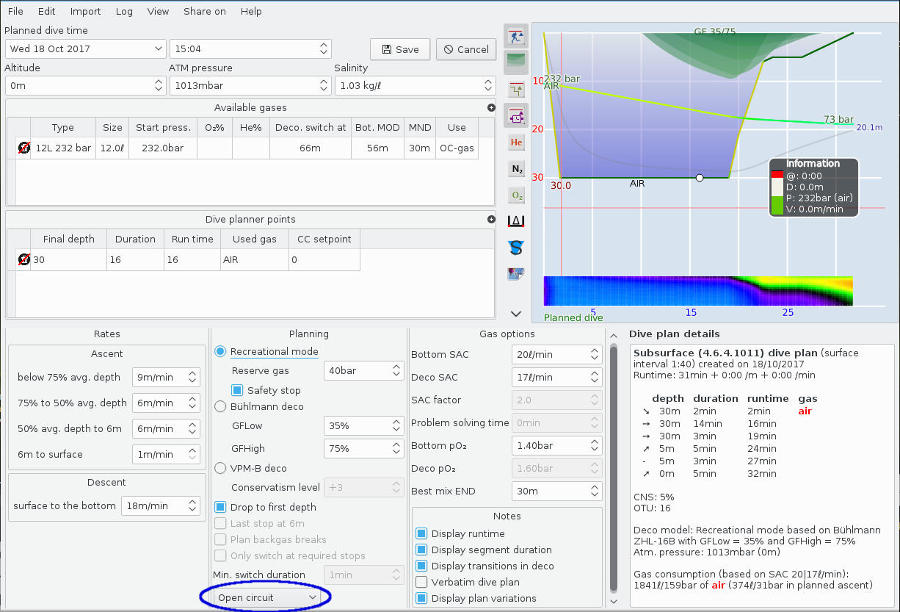Open the Wed 18 Oct 2017 date dropdown
The image size is (900, 612).
click(85, 48)
